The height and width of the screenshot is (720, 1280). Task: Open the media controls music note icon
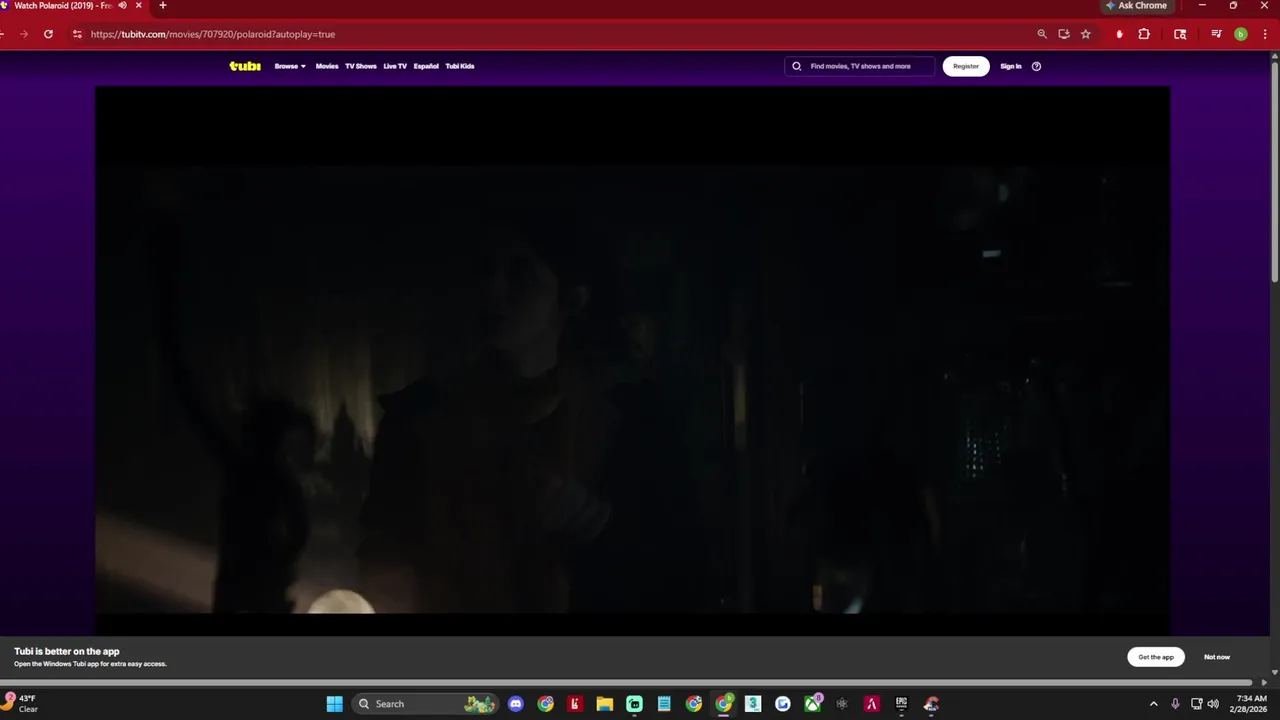tap(1216, 34)
